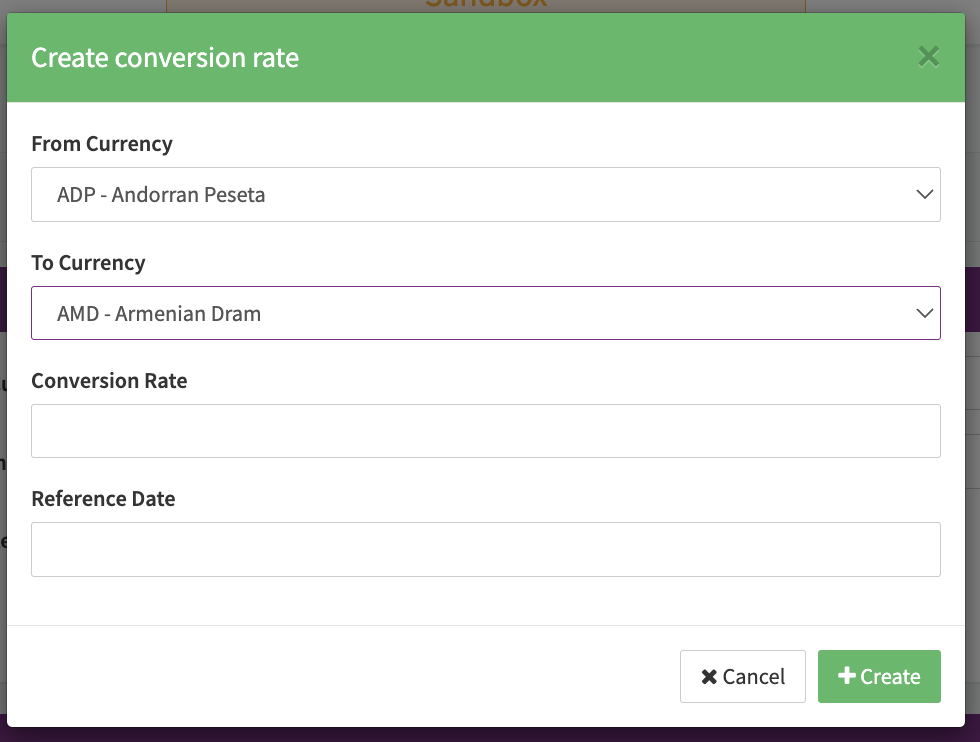
Task: Click the Sandbox banner behind the dialog
Action: click(x=485, y=5)
